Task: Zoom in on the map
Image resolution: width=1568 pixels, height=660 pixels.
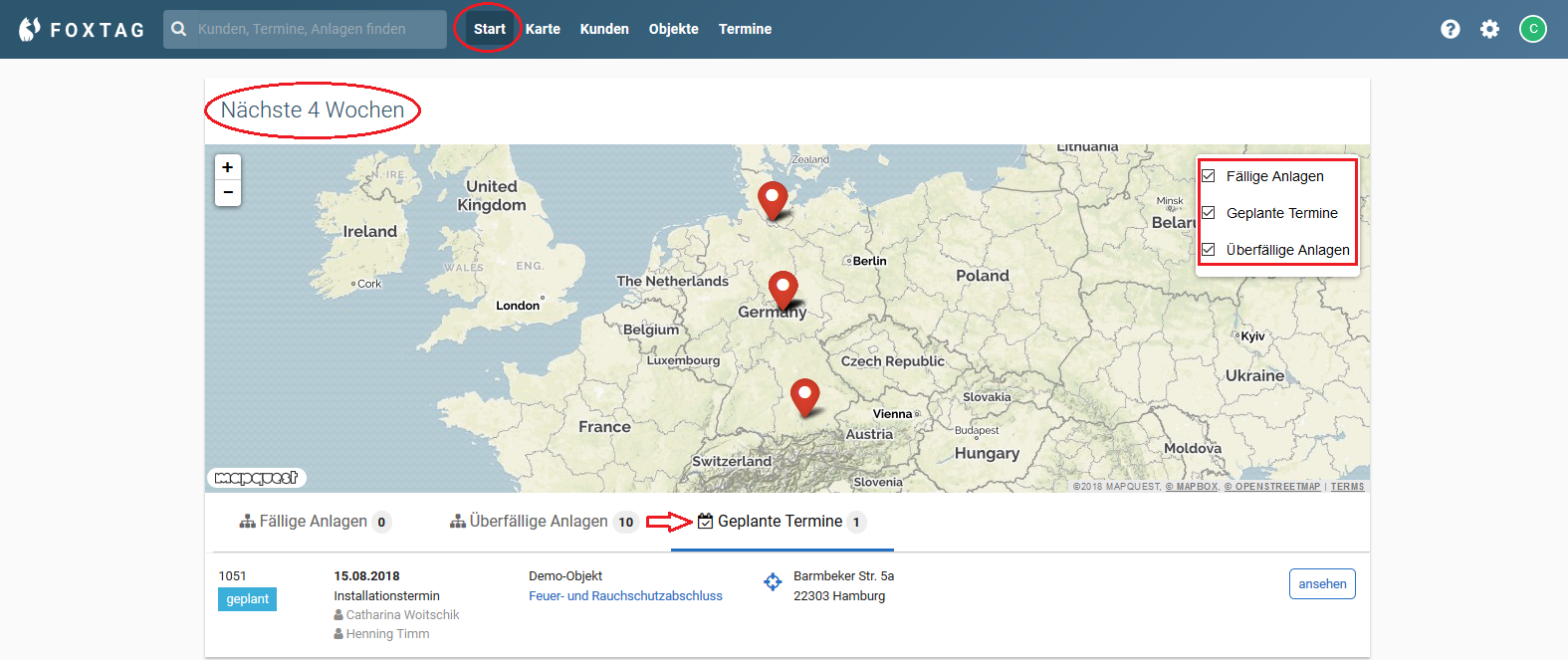Action: point(228,167)
